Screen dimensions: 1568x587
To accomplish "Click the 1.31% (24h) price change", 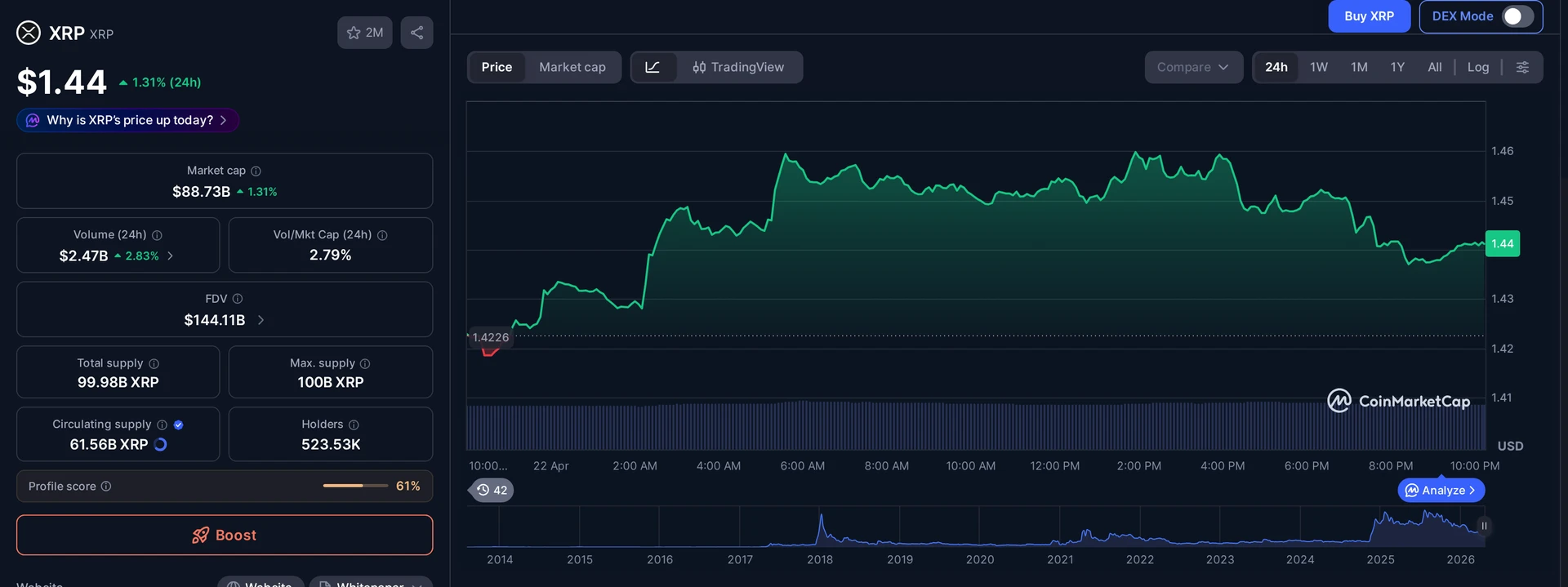I will [160, 82].
